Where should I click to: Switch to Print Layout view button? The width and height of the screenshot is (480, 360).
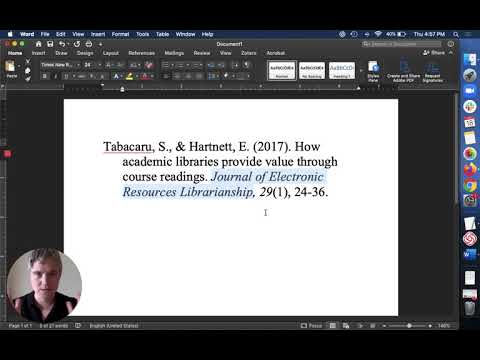333,326
